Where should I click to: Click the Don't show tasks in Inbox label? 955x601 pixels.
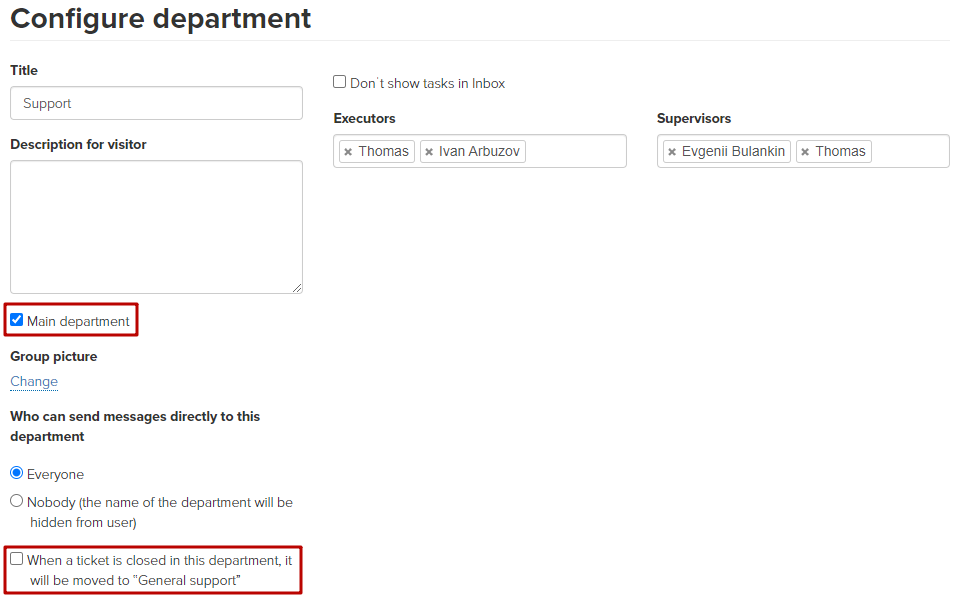coord(428,83)
